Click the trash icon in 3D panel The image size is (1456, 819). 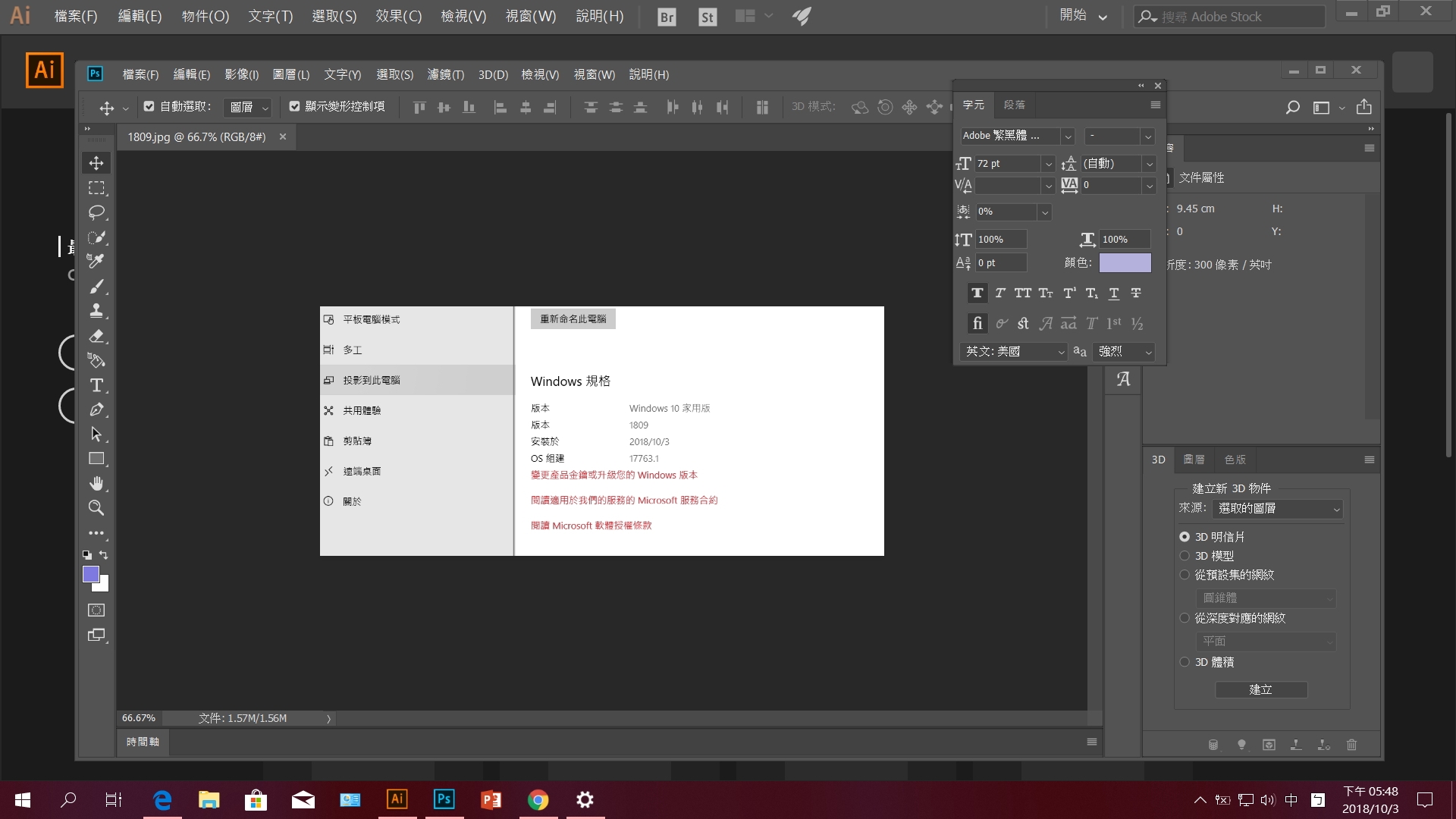coord(1351,745)
